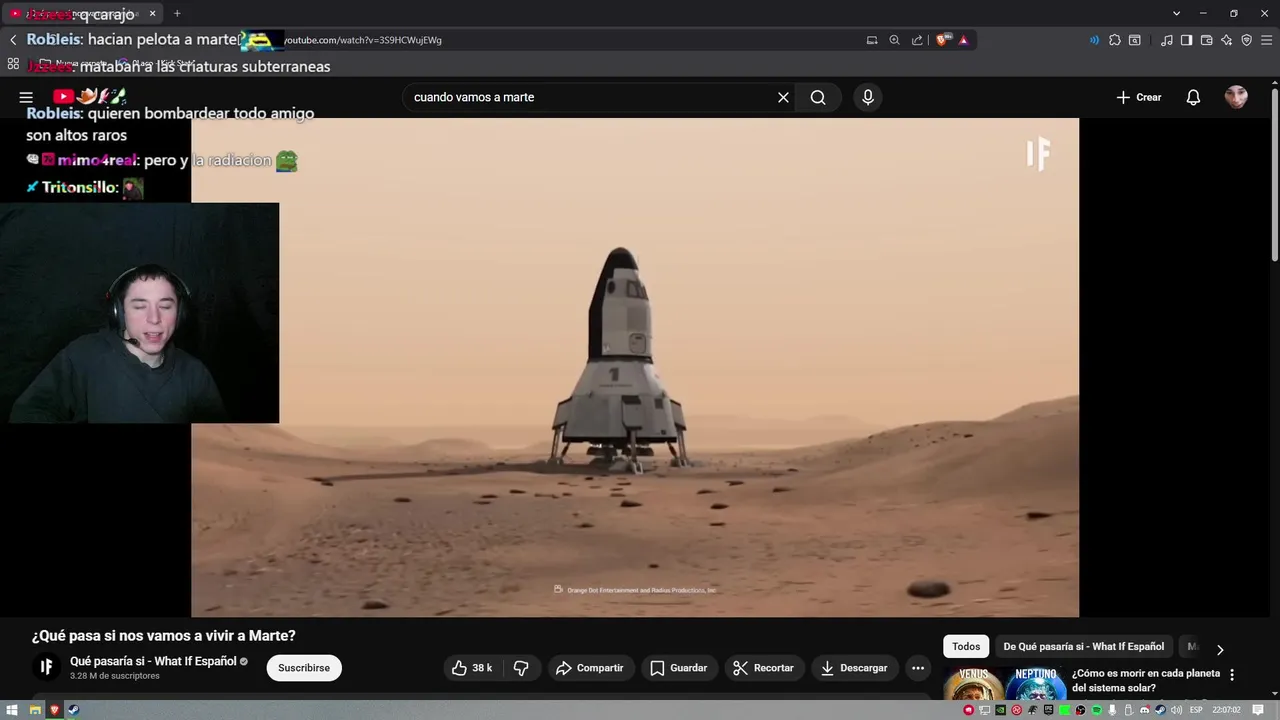The width and height of the screenshot is (1280, 720).
Task: Show next filter chips with arrow
Action: (x=1219, y=649)
